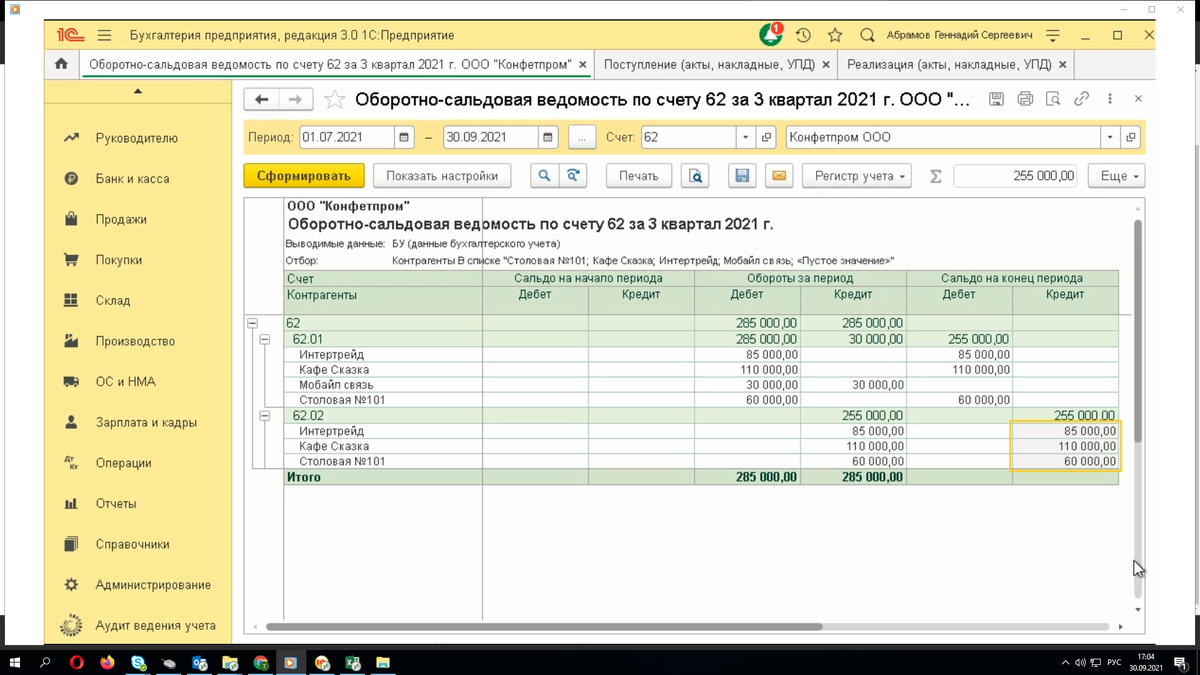Navigate back with the left arrow
The image size is (1200, 675).
tap(261, 99)
